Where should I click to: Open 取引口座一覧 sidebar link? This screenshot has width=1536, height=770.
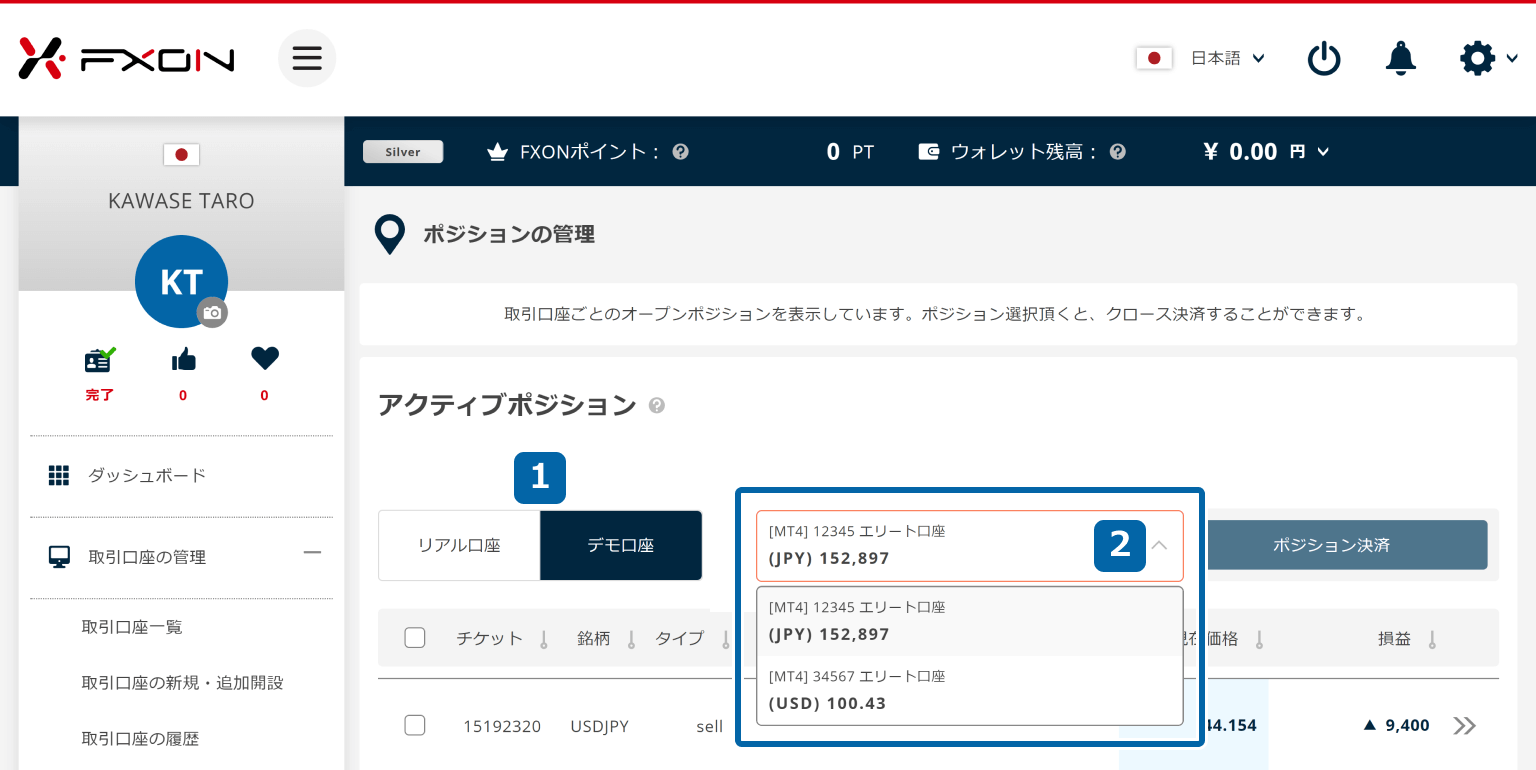pos(132,627)
